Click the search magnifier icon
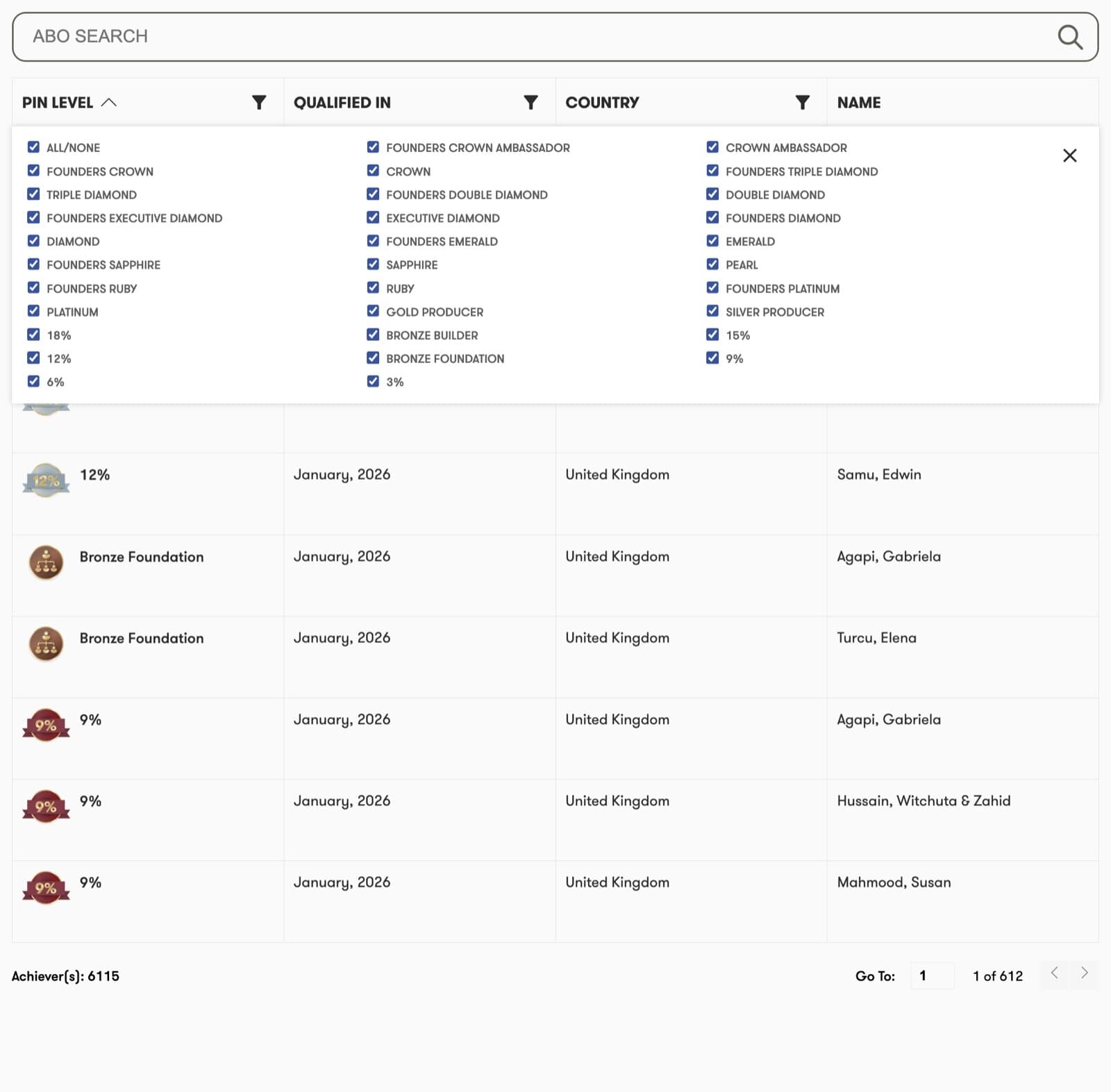Screen dimensions: 1111x1092 (1070, 37)
